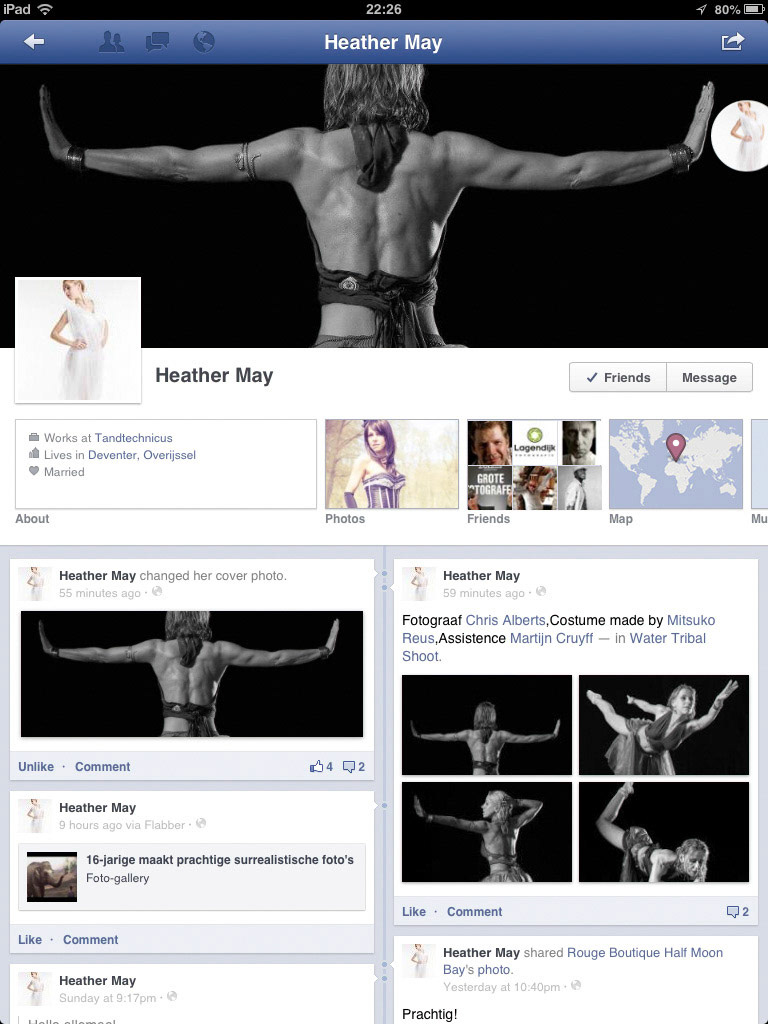Click the Message button
The image size is (768, 1024).
click(x=709, y=377)
